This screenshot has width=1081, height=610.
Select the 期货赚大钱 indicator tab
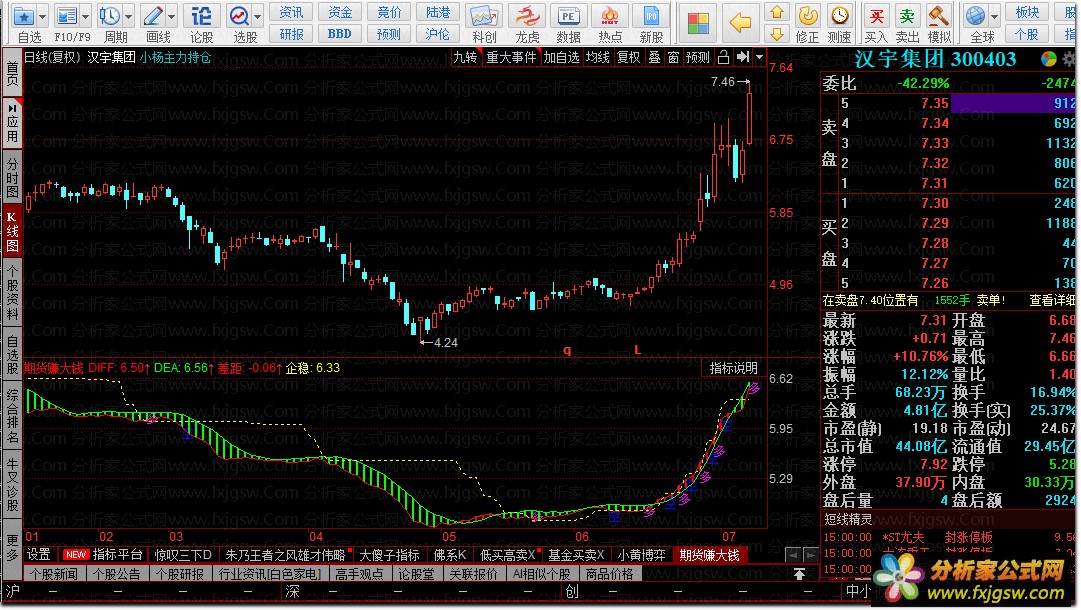point(709,555)
